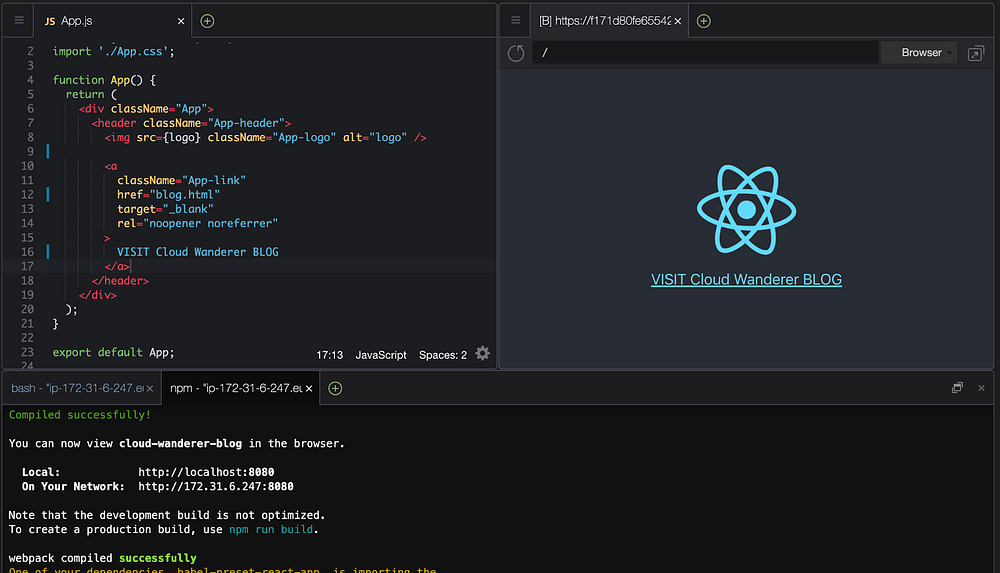The height and width of the screenshot is (573, 1000).
Task: Click the </header> closing tag line
Action: tap(120, 281)
